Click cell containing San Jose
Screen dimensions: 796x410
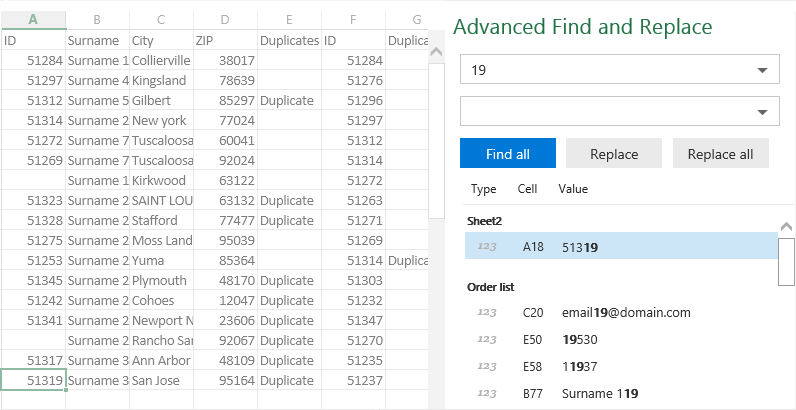tap(161, 381)
